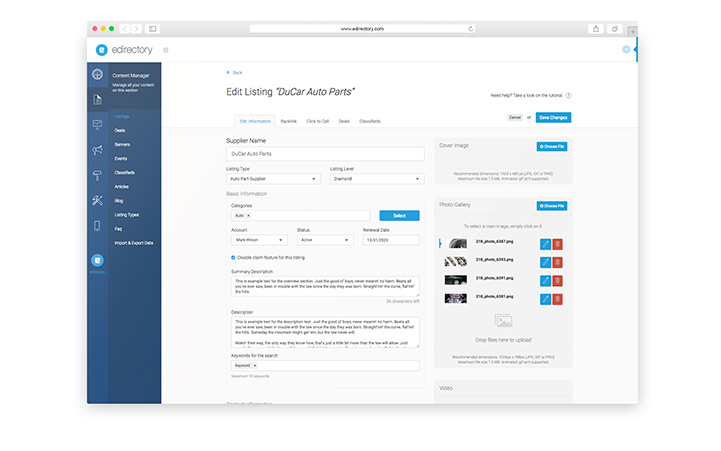721x451 pixels.
Task: Switch to the Backlink tab
Action: coord(289,121)
